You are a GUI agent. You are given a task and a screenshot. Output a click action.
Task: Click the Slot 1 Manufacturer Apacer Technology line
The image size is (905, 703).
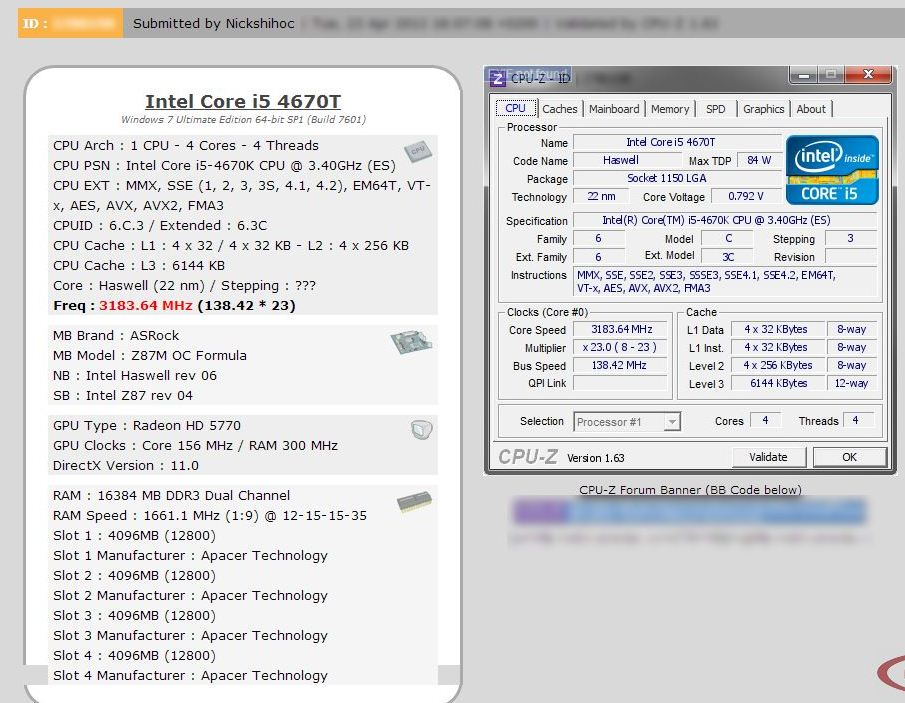pos(190,555)
